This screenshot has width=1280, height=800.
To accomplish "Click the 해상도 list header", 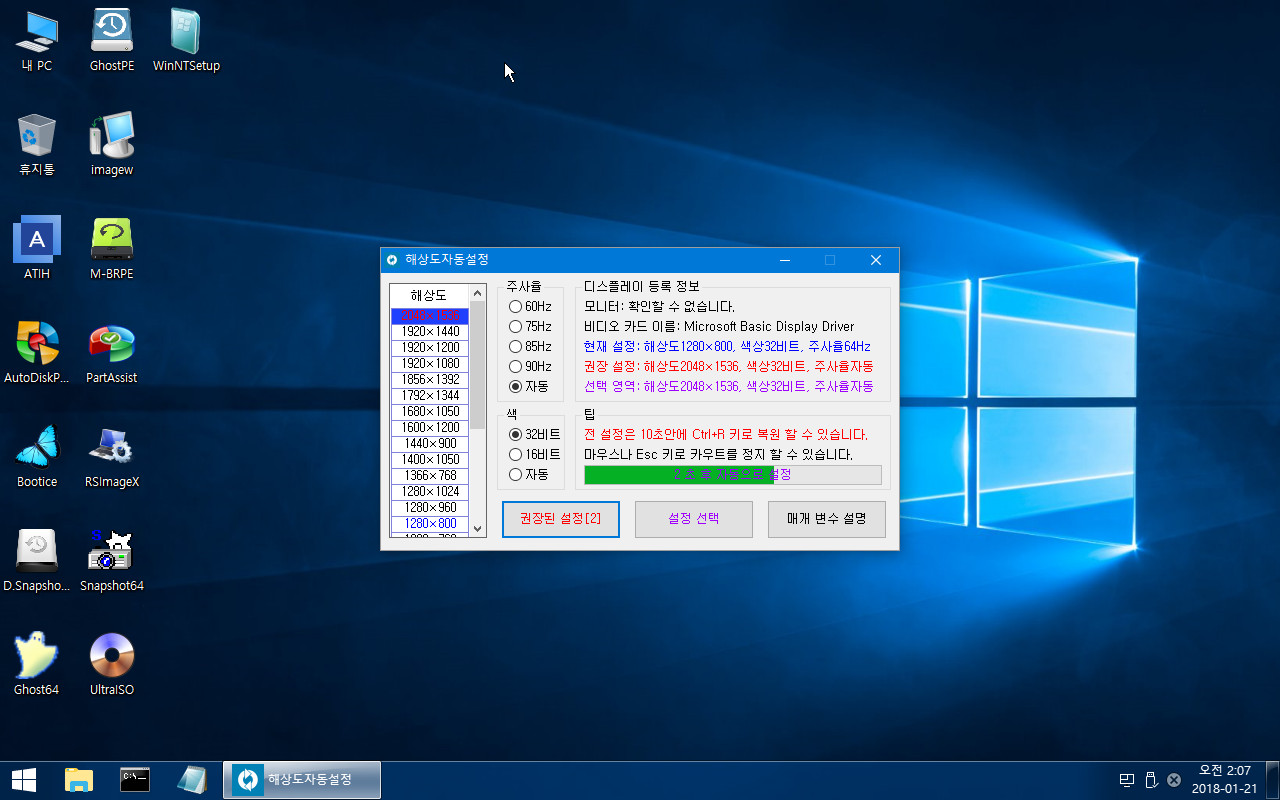I will (x=430, y=296).
